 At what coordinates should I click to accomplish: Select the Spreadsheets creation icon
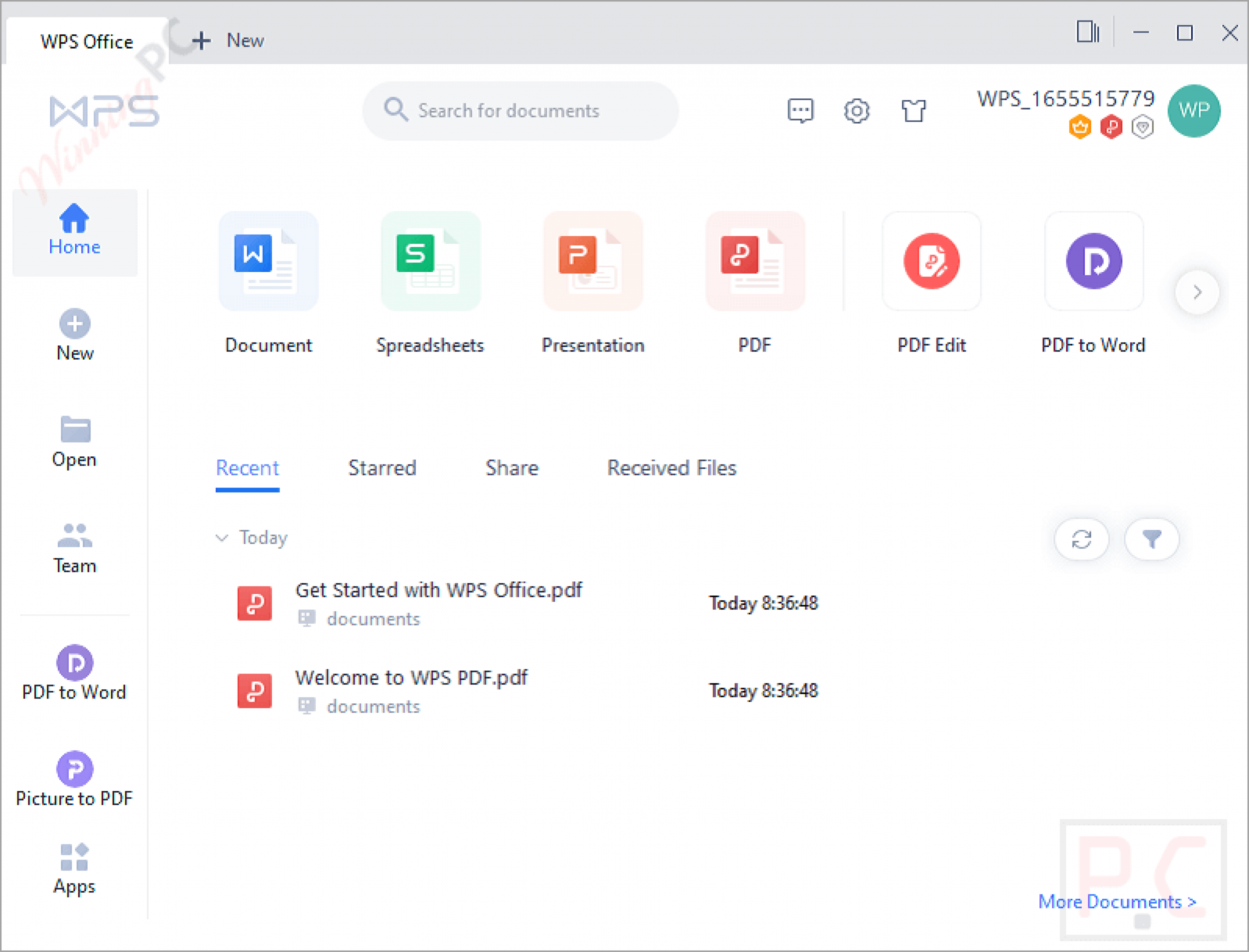tap(430, 261)
